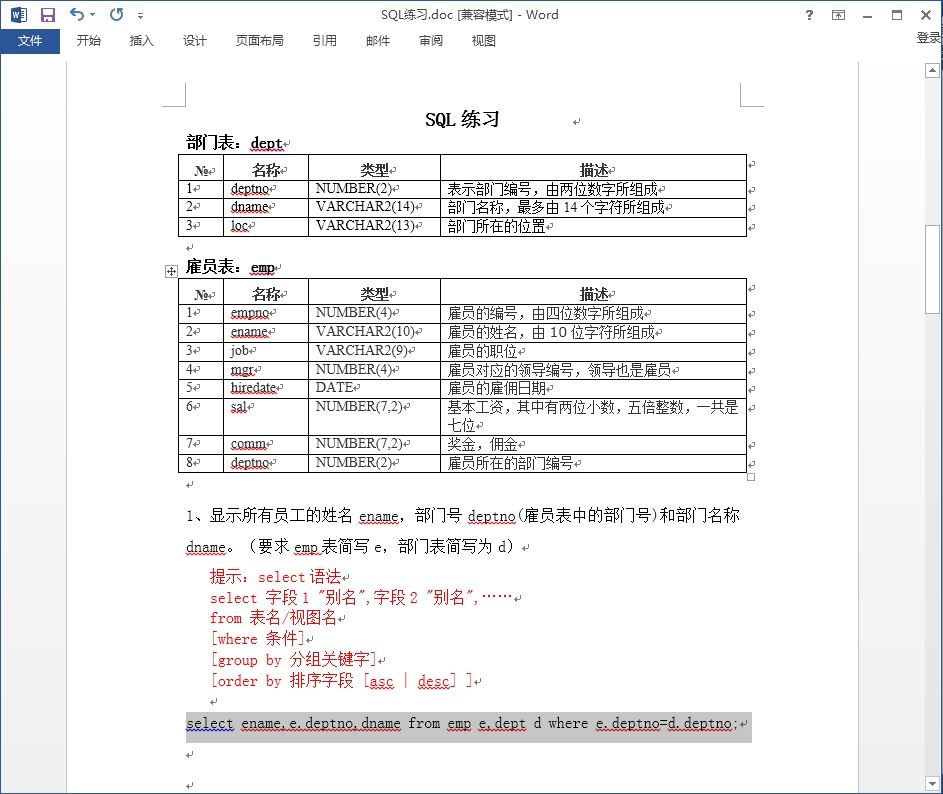Click the dept table cell loc
This screenshot has width=943, height=794.
(x=266, y=226)
